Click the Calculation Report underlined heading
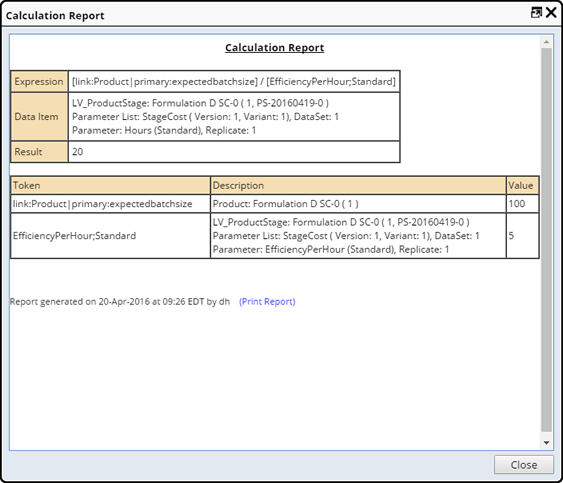Image resolution: width=563 pixels, height=483 pixels. pos(275,47)
